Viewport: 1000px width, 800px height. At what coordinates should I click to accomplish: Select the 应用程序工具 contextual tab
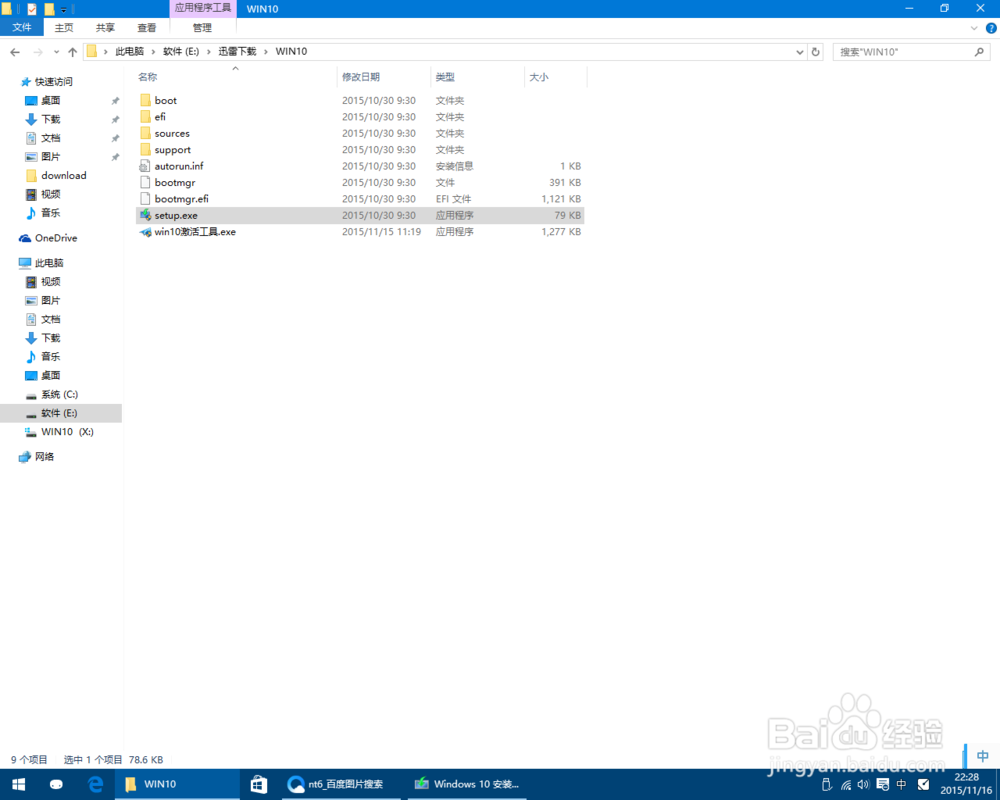coord(203,8)
